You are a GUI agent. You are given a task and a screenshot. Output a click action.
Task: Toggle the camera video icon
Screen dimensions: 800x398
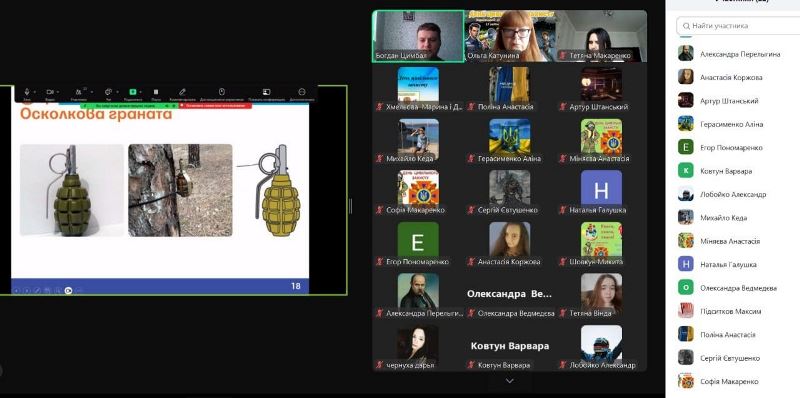pos(50,92)
